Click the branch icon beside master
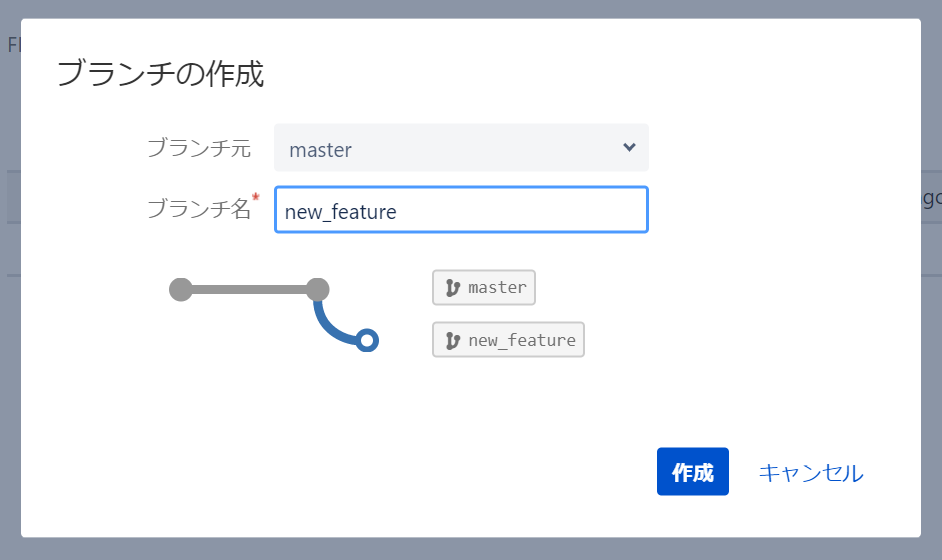Screen dimensions: 942x560 click(x=452, y=288)
